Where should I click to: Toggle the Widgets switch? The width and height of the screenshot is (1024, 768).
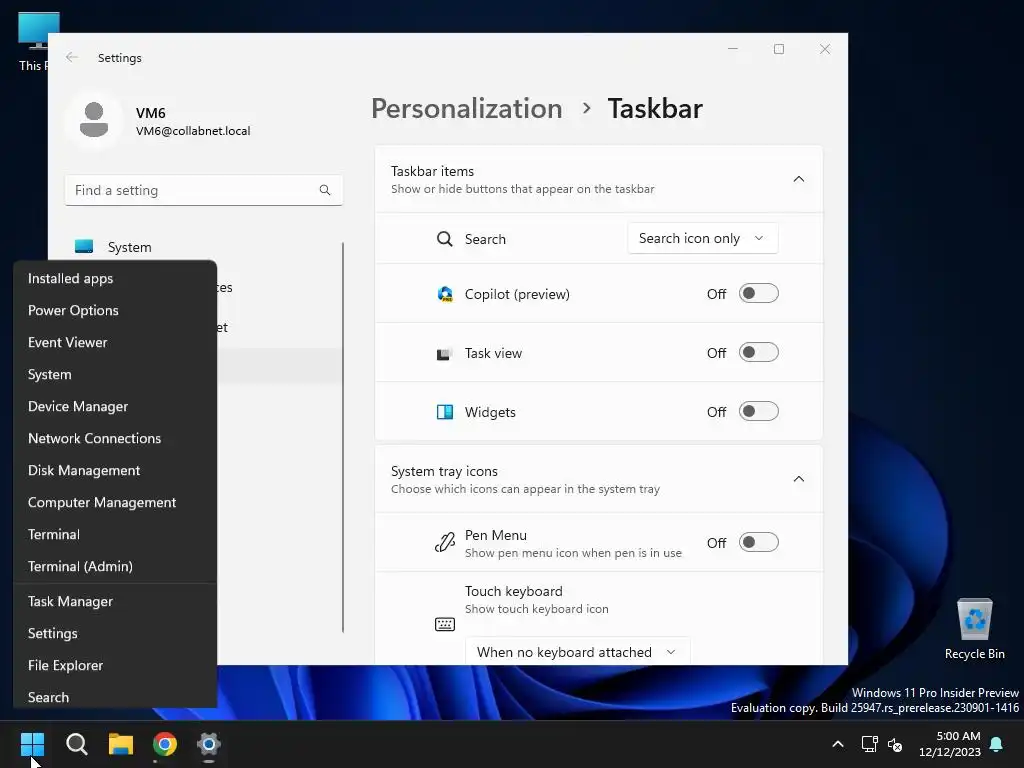(758, 411)
